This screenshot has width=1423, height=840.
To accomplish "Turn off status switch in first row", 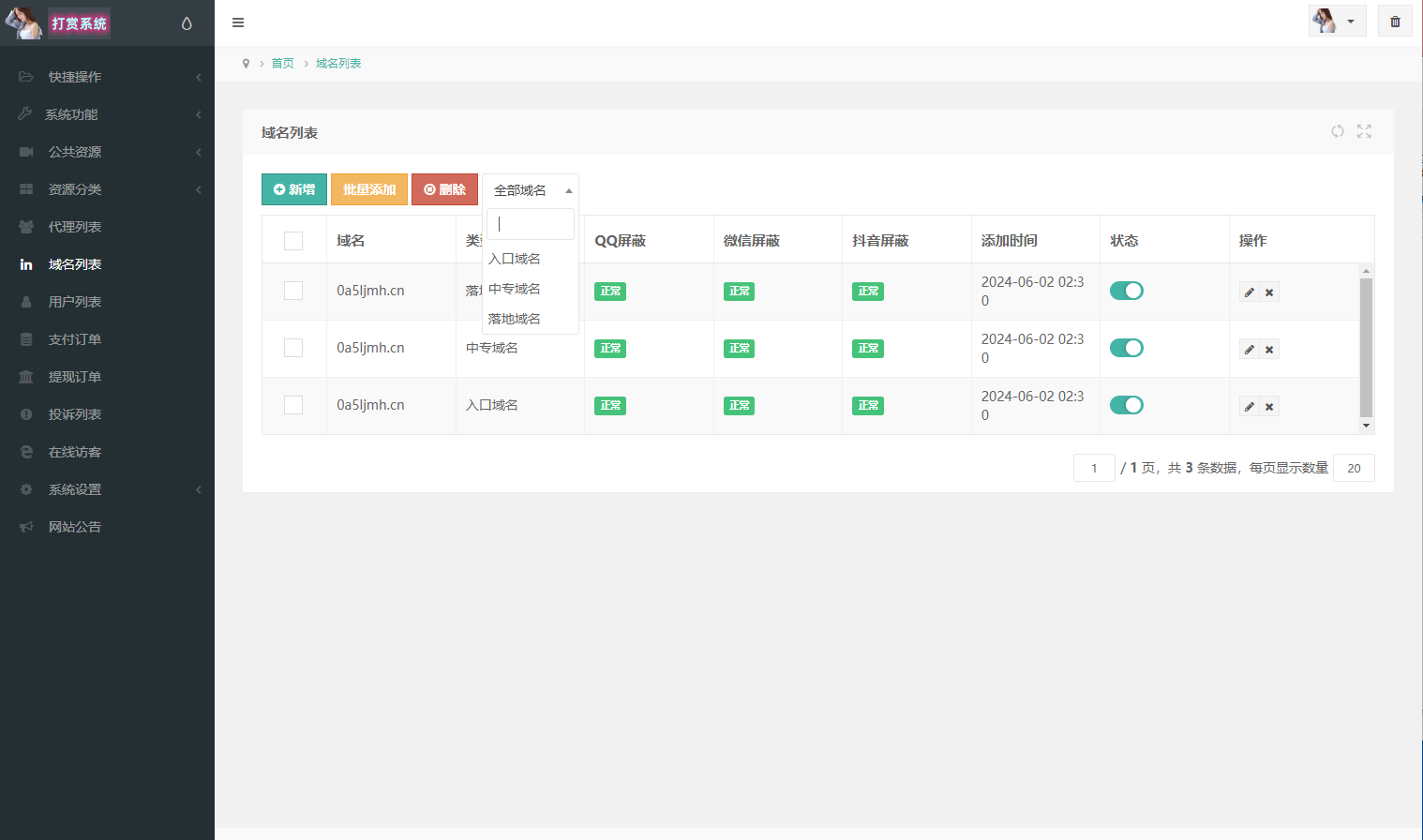I will click(1126, 291).
